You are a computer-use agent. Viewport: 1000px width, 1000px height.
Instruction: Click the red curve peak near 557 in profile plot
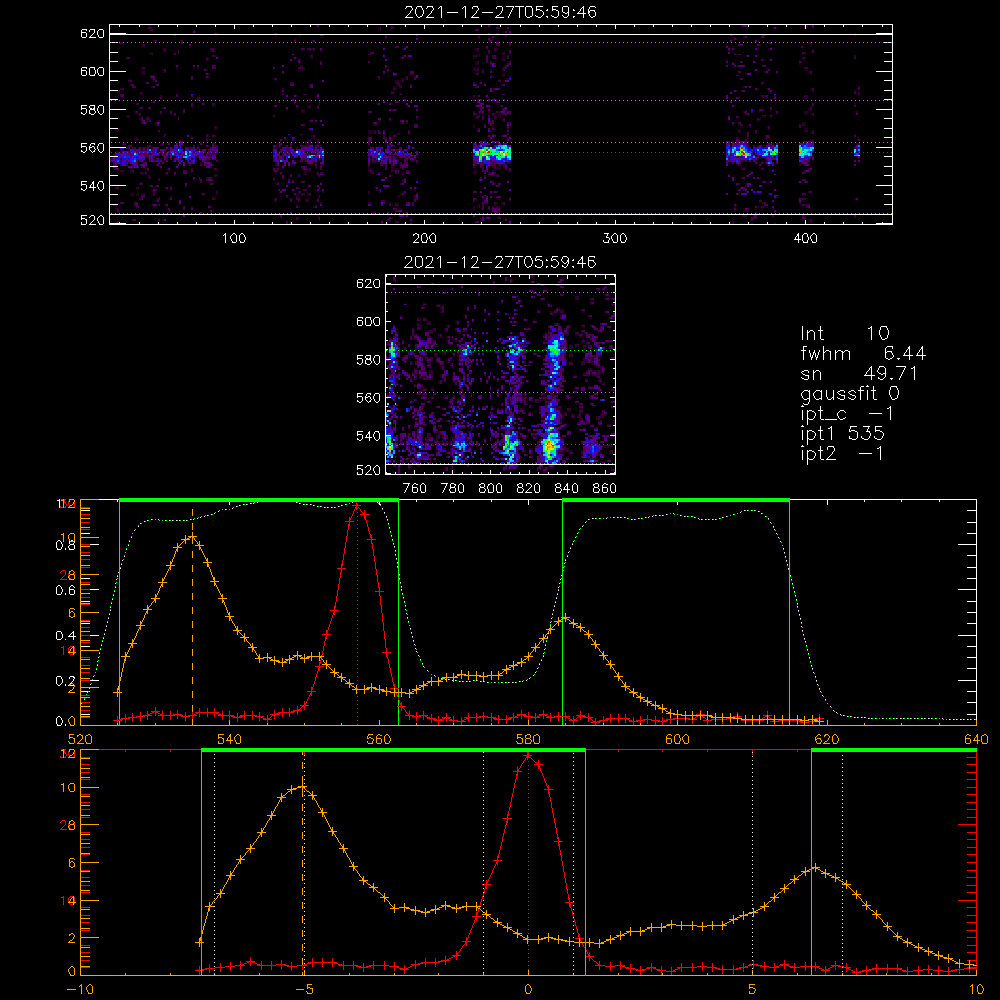tap(357, 505)
